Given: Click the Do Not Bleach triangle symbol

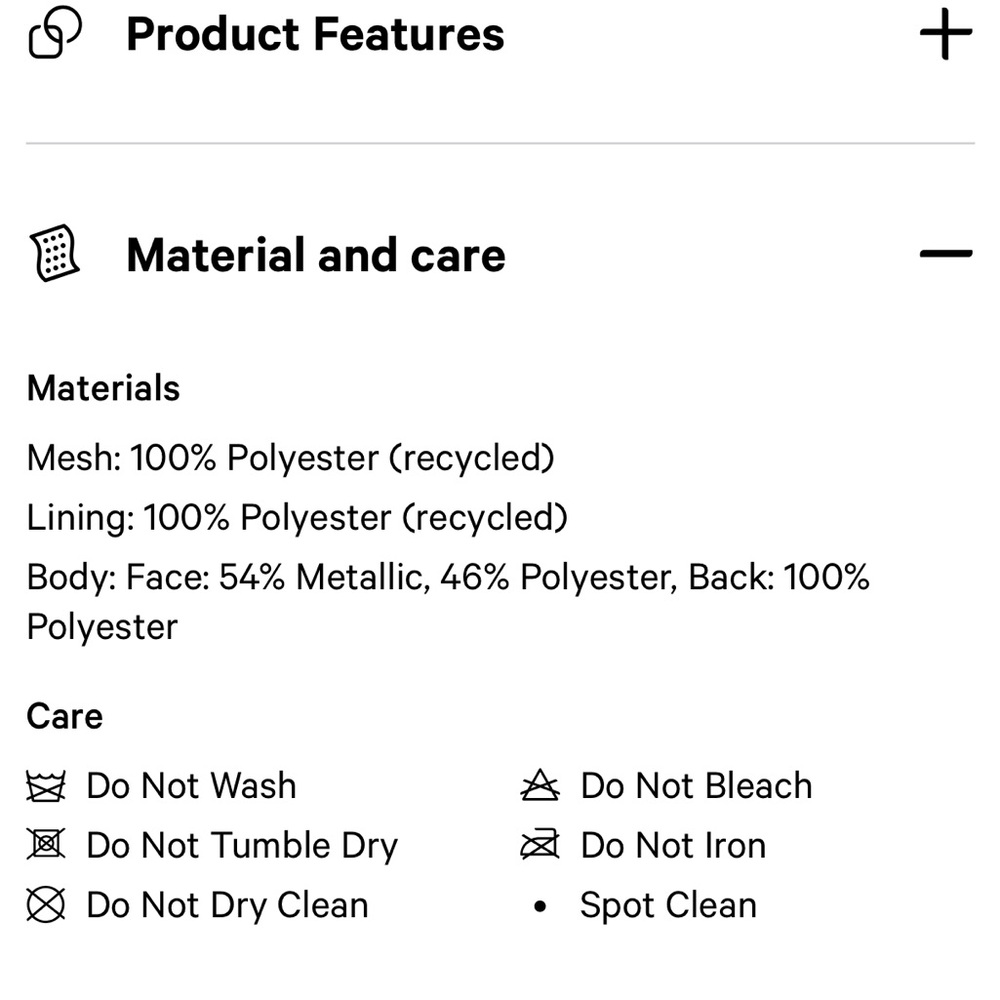Looking at the screenshot, I should 540,785.
